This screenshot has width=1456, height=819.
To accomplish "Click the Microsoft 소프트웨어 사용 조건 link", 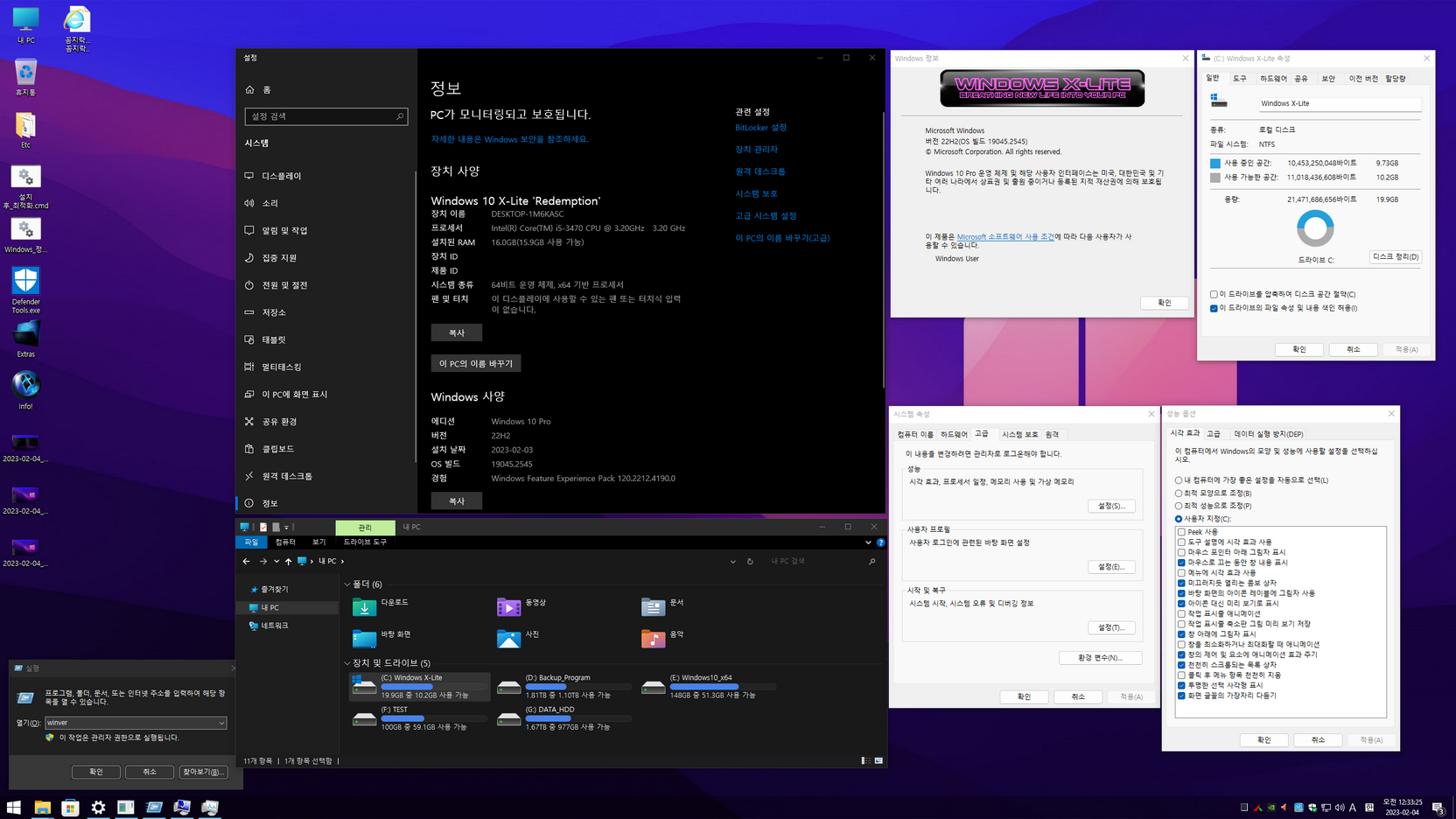I will tap(1005, 237).
